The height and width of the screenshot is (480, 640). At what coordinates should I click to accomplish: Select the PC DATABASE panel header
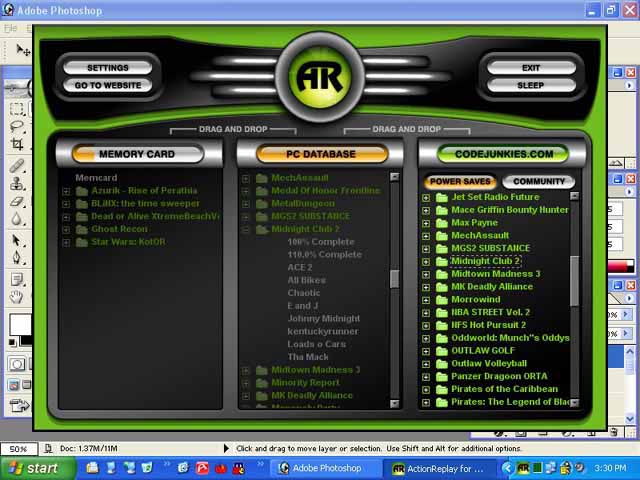coord(321,154)
